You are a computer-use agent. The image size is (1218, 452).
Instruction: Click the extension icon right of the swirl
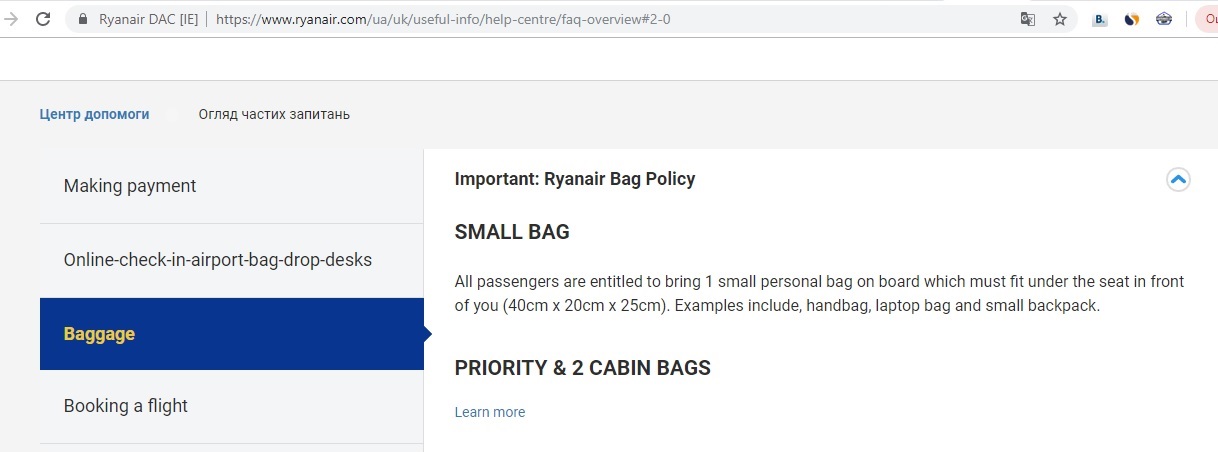click(x=1163, y=19)
